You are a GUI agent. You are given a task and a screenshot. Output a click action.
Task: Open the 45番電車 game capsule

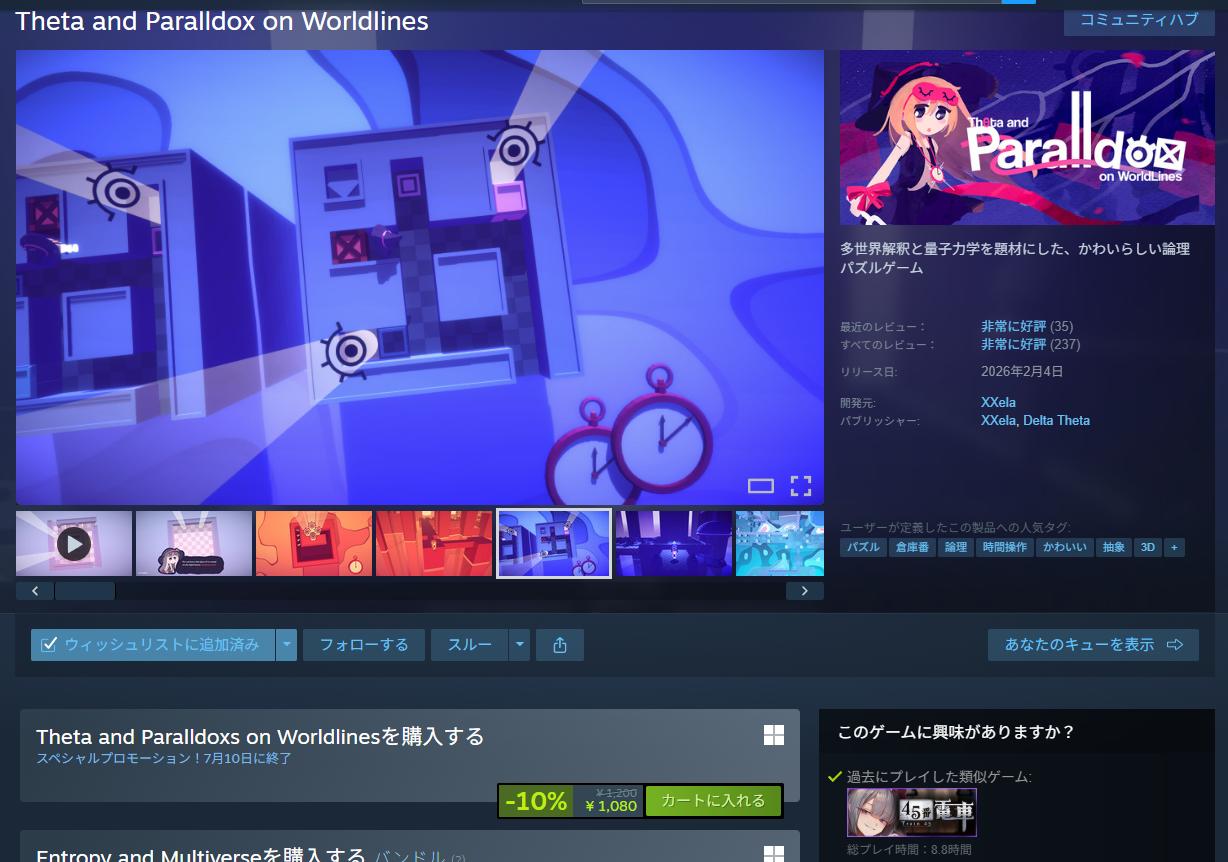pyautogui.click(x=912, y=812)
